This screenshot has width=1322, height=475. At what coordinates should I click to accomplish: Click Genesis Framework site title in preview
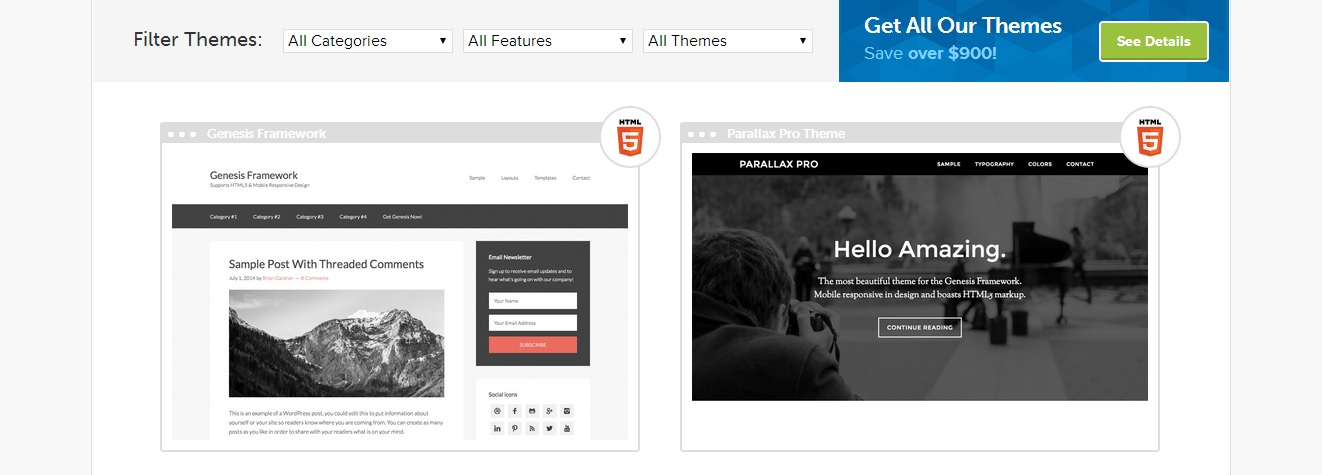coord(254,175)
